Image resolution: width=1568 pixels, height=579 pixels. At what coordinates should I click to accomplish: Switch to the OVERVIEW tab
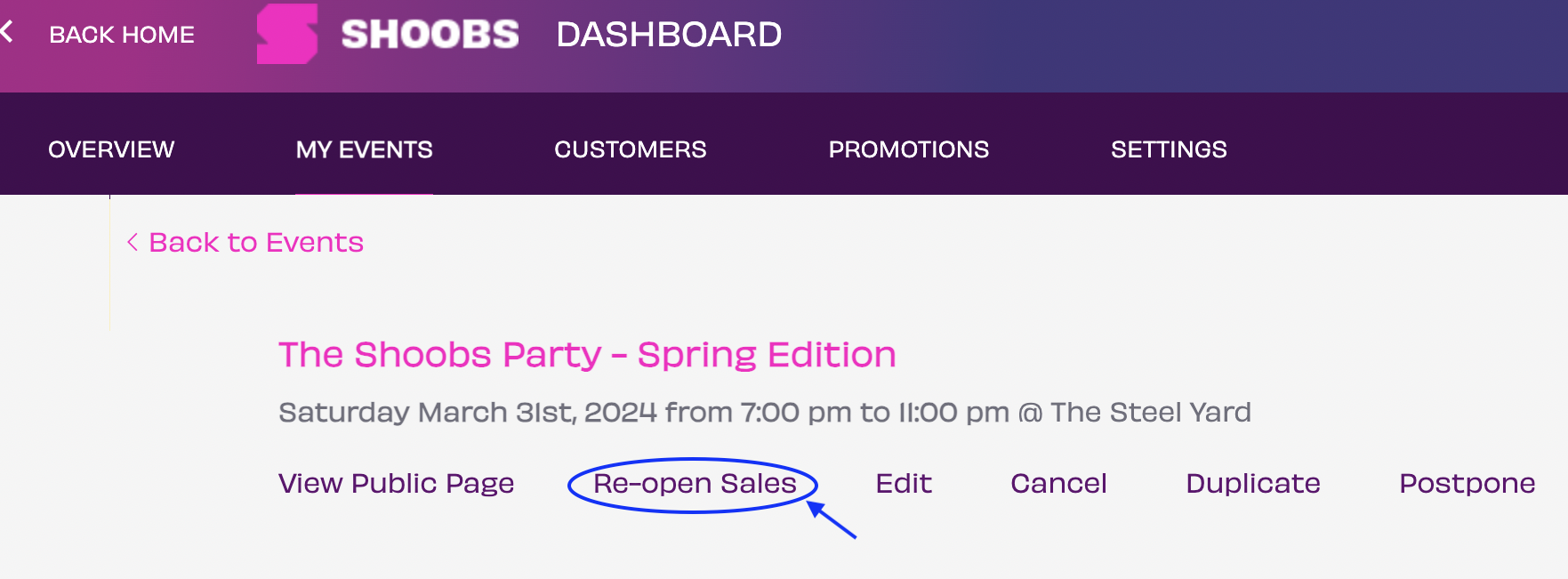[x=111, y=149]
